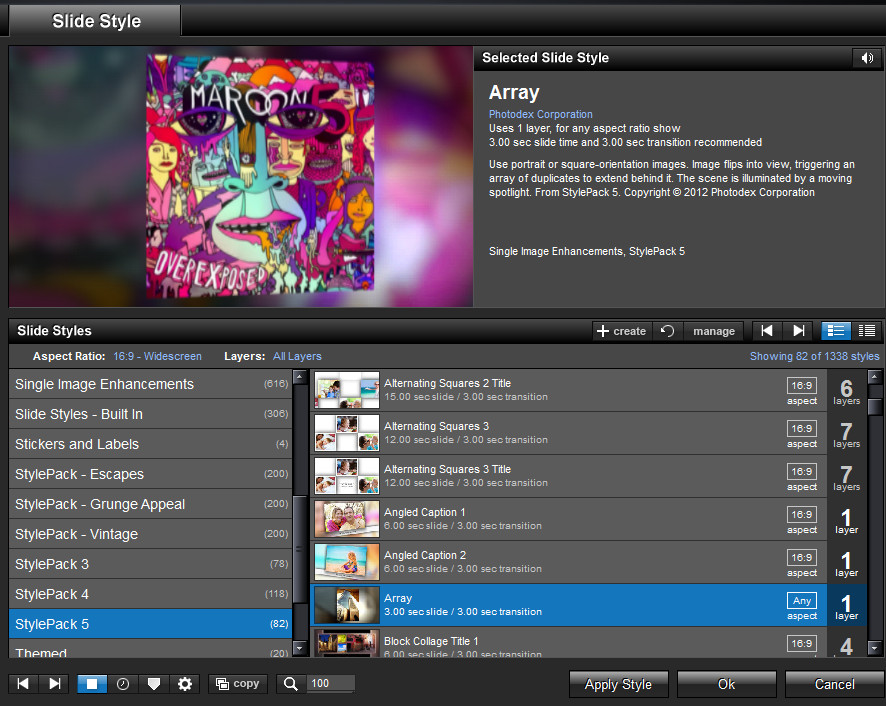
Task: Click Showing 82 of 1338 styles text
Action: coord(814,356)
